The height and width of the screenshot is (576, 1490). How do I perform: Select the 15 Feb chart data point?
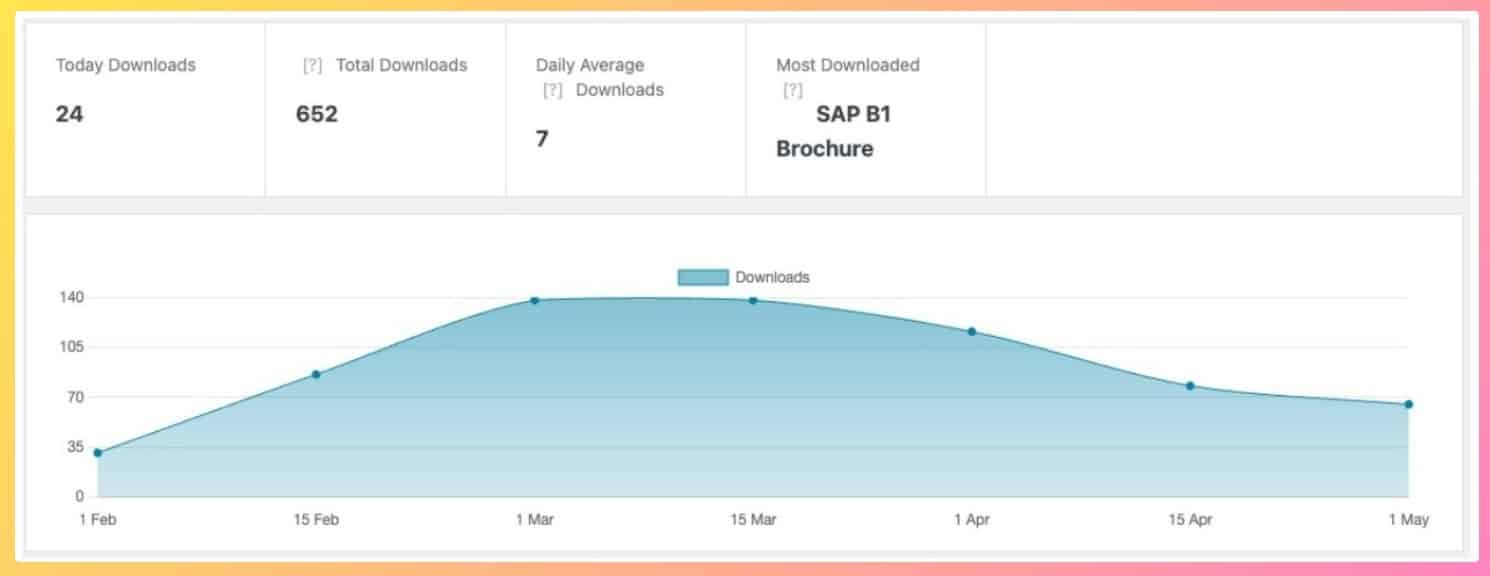click(x=316, y=375)
